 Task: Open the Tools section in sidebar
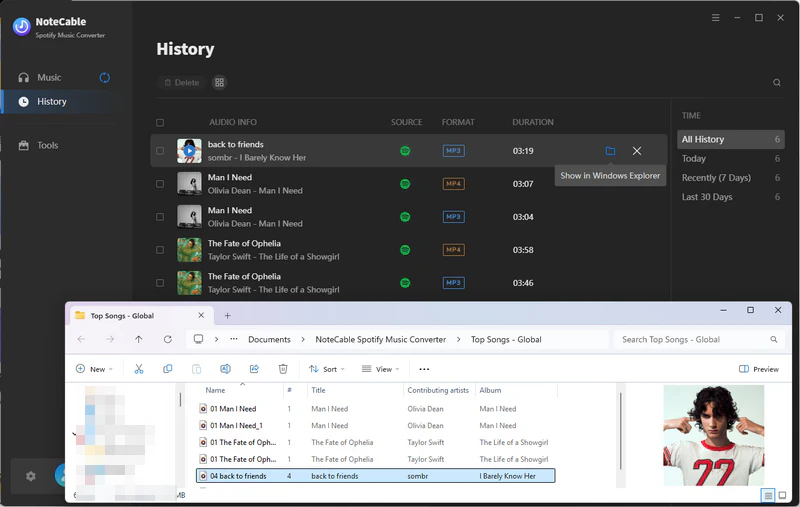[x=47, y=145]
